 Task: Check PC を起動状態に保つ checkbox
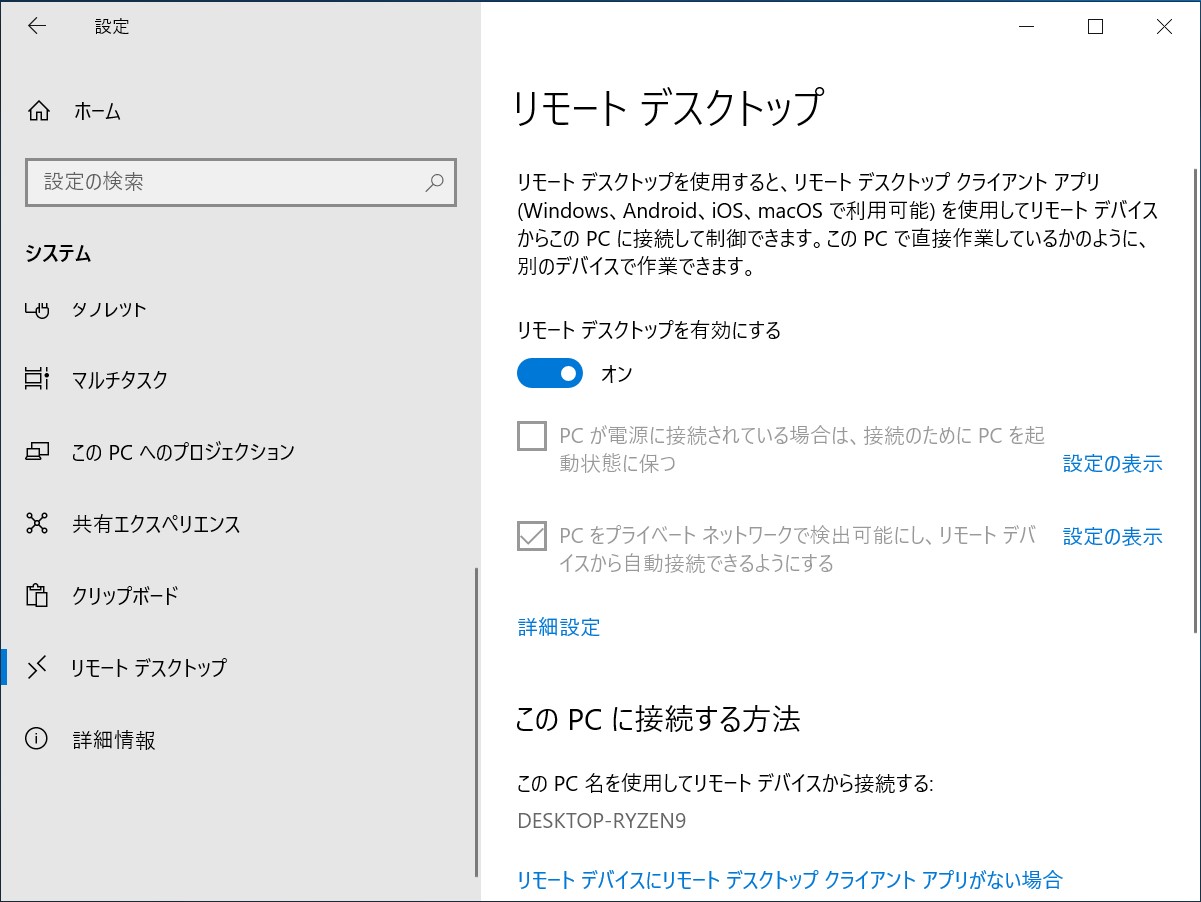coord(531,436)
